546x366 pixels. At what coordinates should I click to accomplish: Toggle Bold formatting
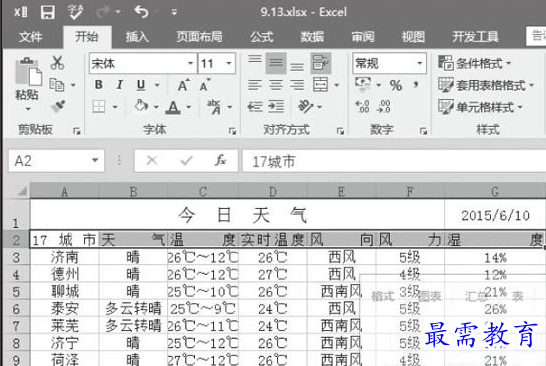[x=99, y=85]
